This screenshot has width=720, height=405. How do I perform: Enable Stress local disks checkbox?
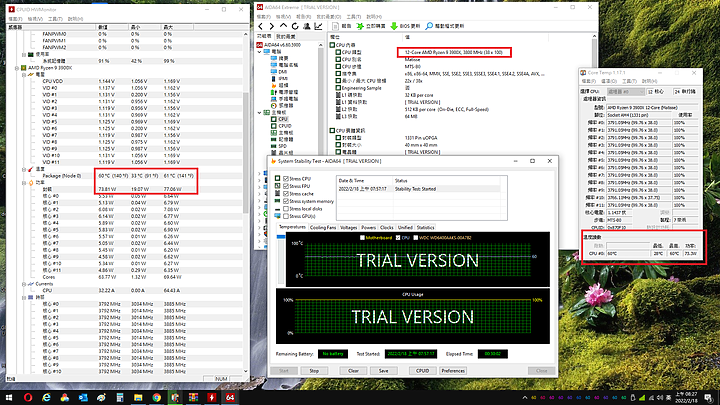pyautogui.click(x=286, y=208)
